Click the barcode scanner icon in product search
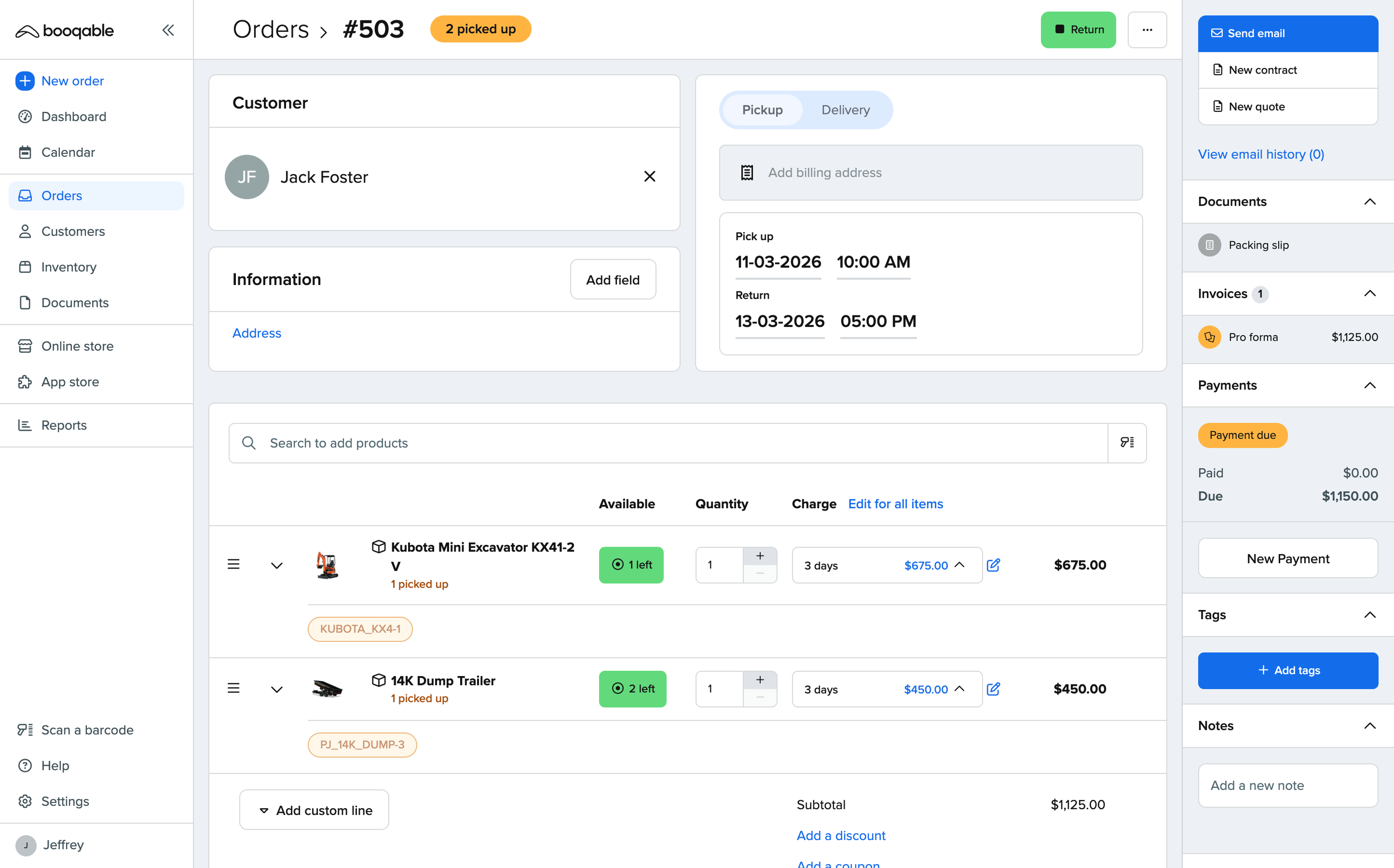The width and height of the screenshot is (1394, 868). pos(1126,443)
